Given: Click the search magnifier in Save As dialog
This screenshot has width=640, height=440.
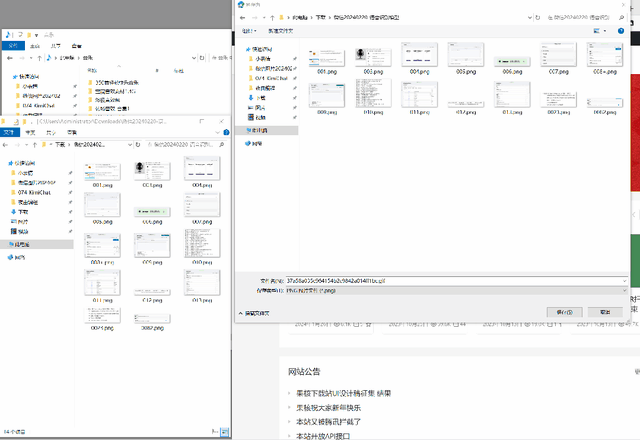Looking at the screenshot, I should [x=621, y=18].
